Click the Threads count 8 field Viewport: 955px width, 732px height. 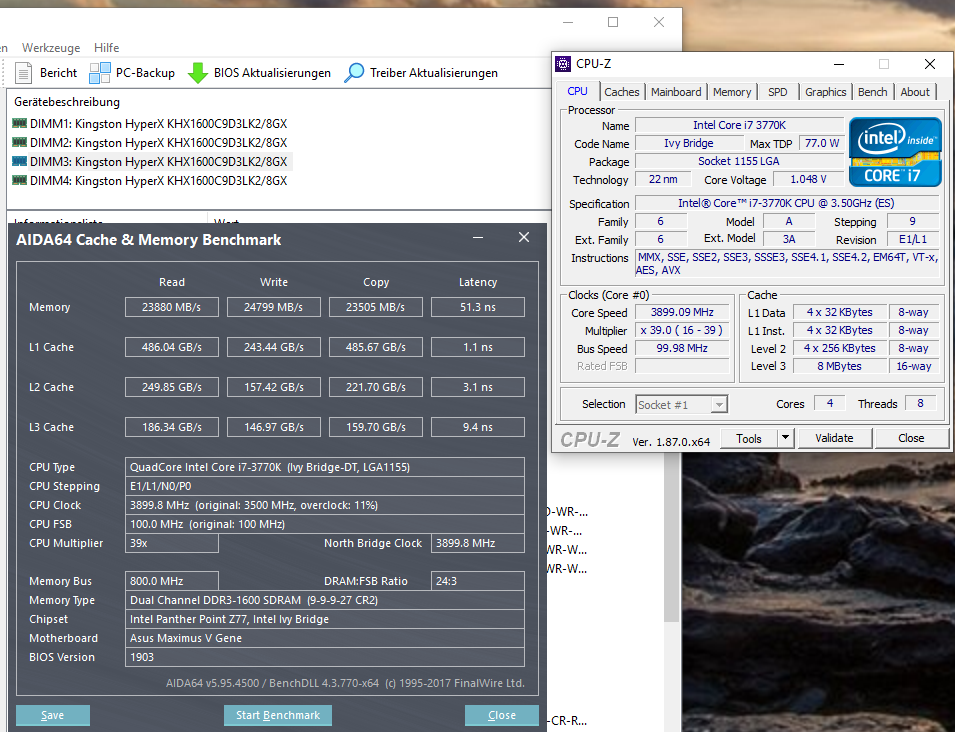click(x=920, y=403)
